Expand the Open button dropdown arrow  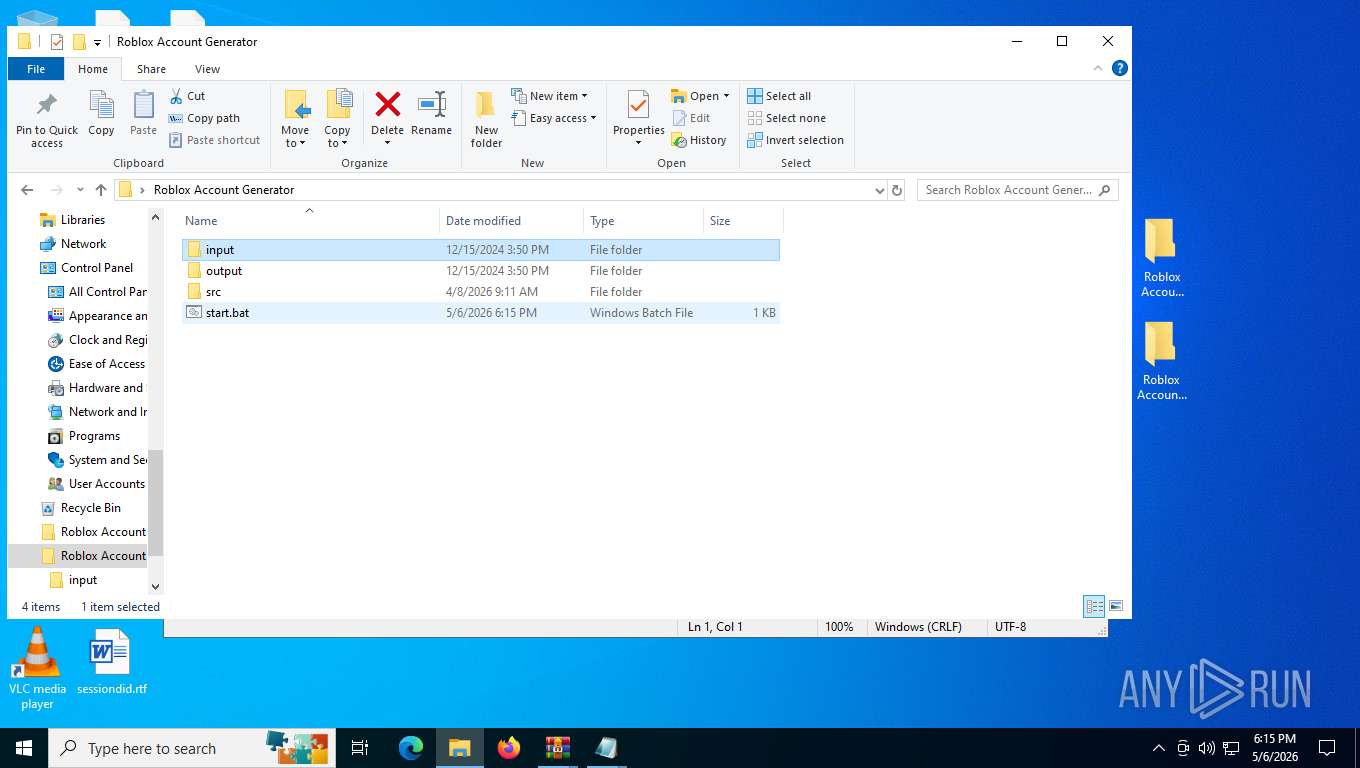tap(726, 96)
